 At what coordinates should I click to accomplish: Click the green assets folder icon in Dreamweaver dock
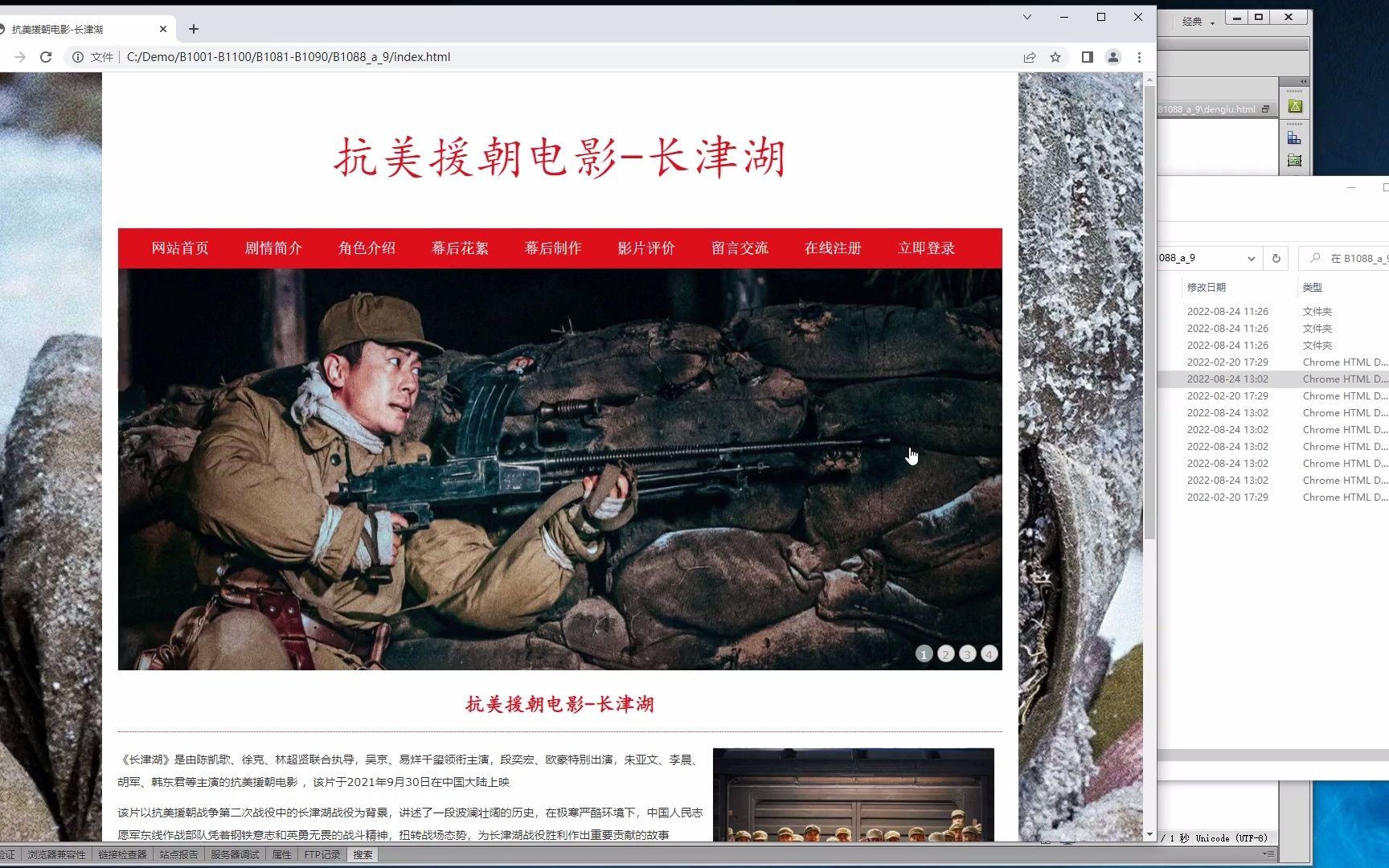[x=1295, y=105]
